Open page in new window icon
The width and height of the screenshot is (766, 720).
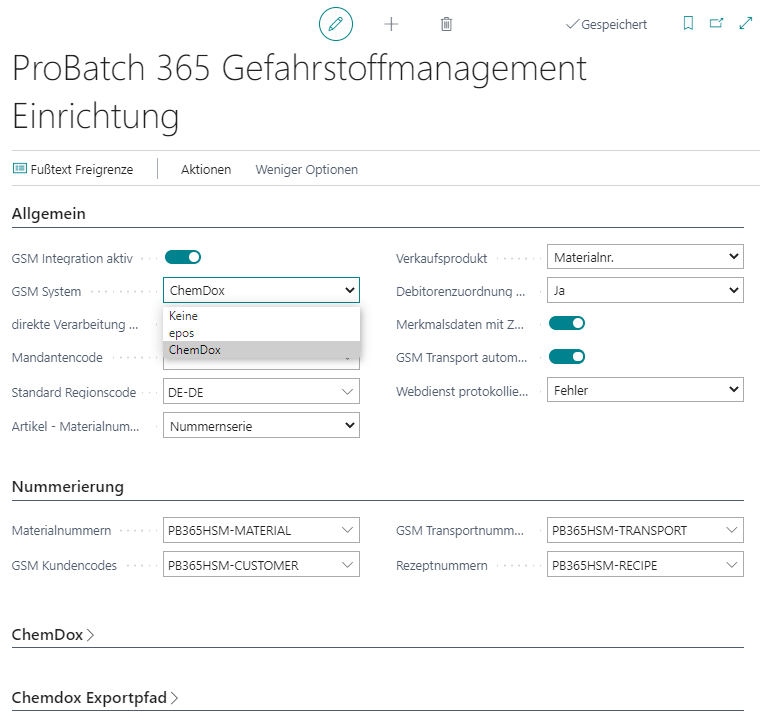point(716,23)
